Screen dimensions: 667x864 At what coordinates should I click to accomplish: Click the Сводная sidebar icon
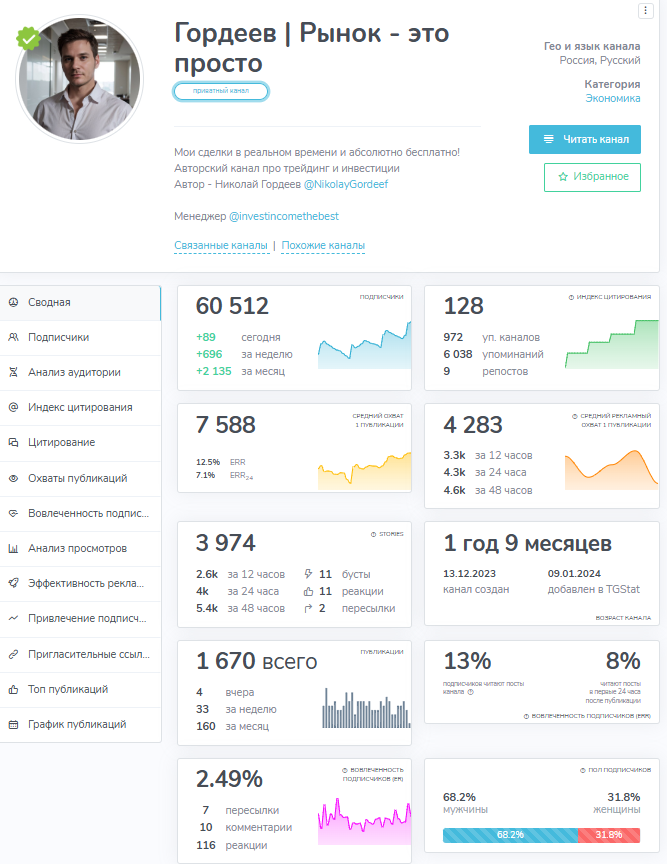click(13, 302)
